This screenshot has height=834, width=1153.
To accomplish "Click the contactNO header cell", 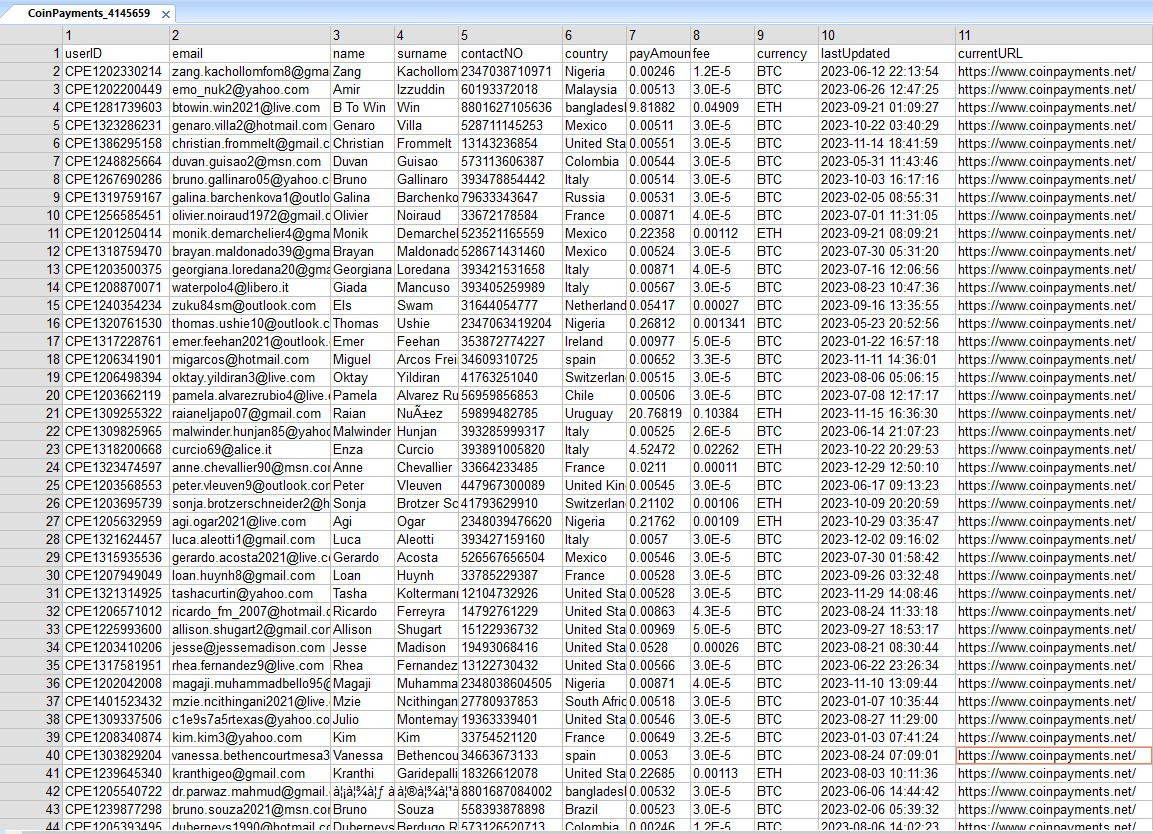I will 510,53.
